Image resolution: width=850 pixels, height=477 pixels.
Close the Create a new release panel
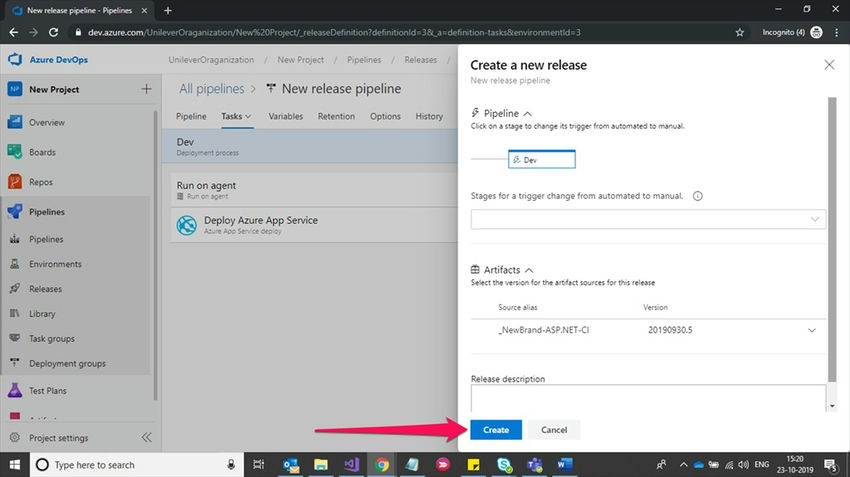(829, 65)
